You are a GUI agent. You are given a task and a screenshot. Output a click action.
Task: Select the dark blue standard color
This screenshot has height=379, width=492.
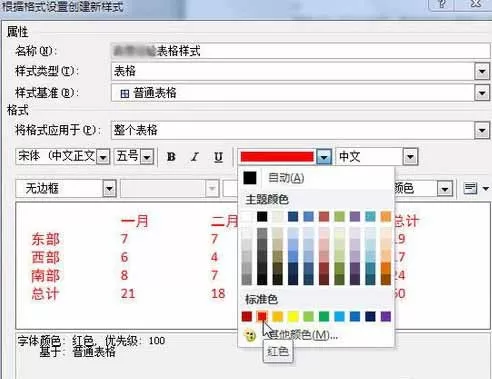point(370,316)
